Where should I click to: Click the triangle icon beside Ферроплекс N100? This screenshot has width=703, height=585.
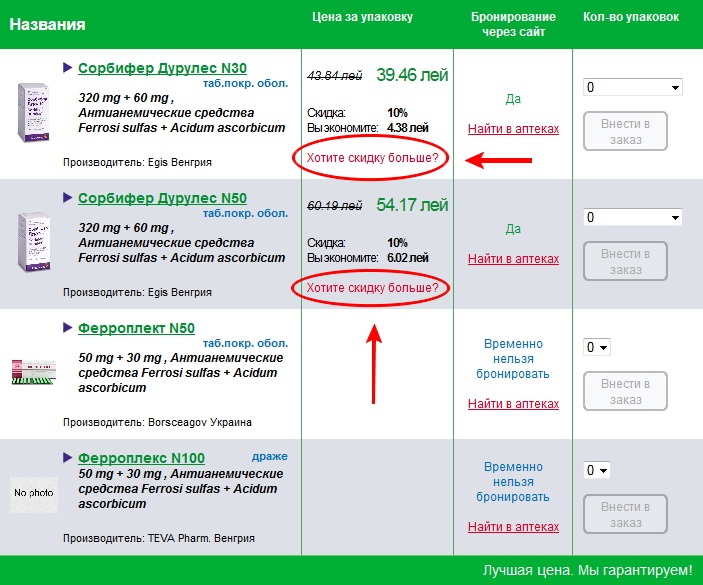tap(67, 457)
